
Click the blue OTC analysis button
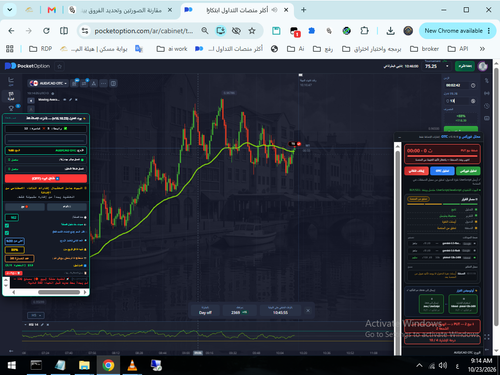click(x=442, y=171)
